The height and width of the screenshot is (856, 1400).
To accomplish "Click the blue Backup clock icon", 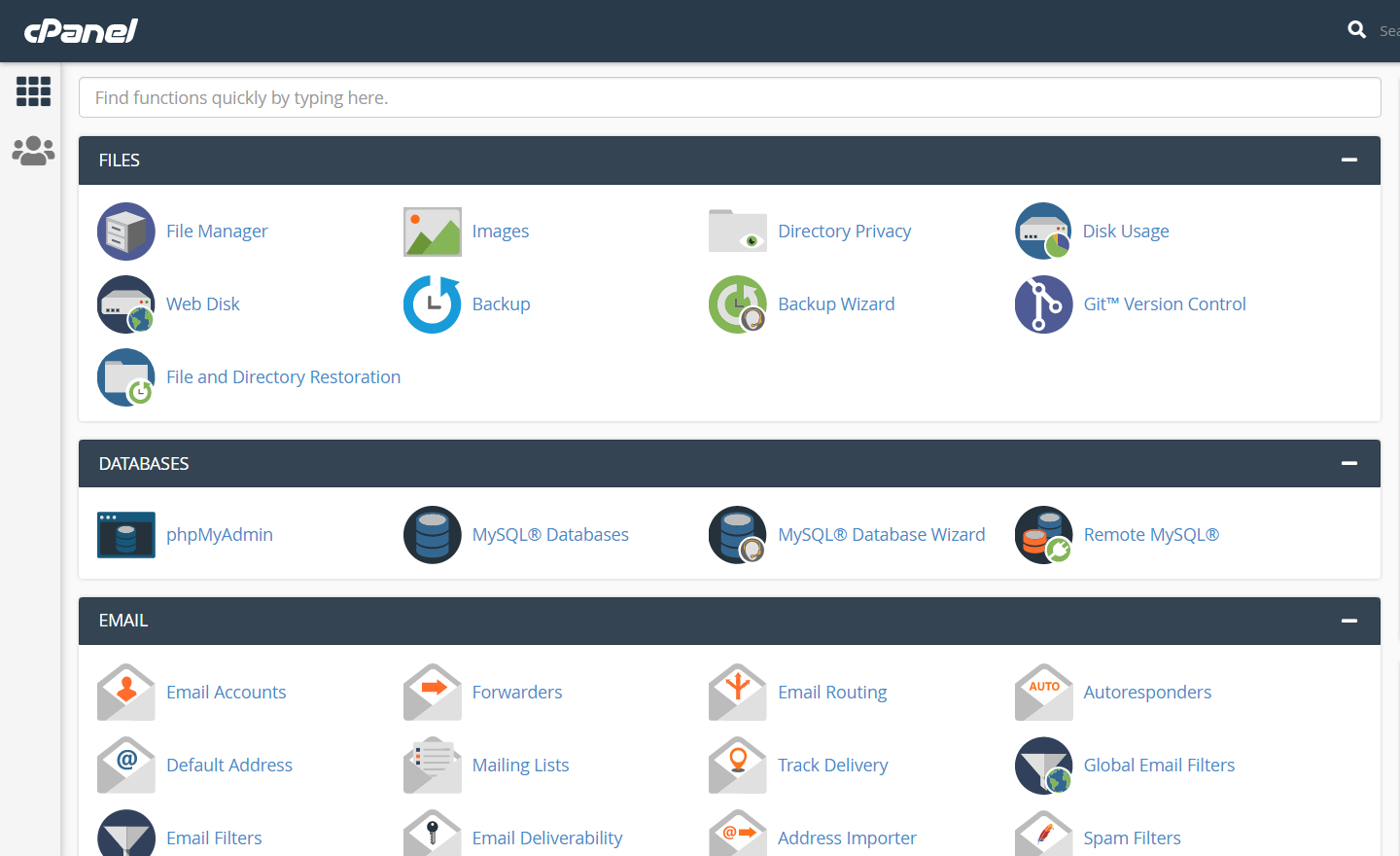I will click(433, 304).
